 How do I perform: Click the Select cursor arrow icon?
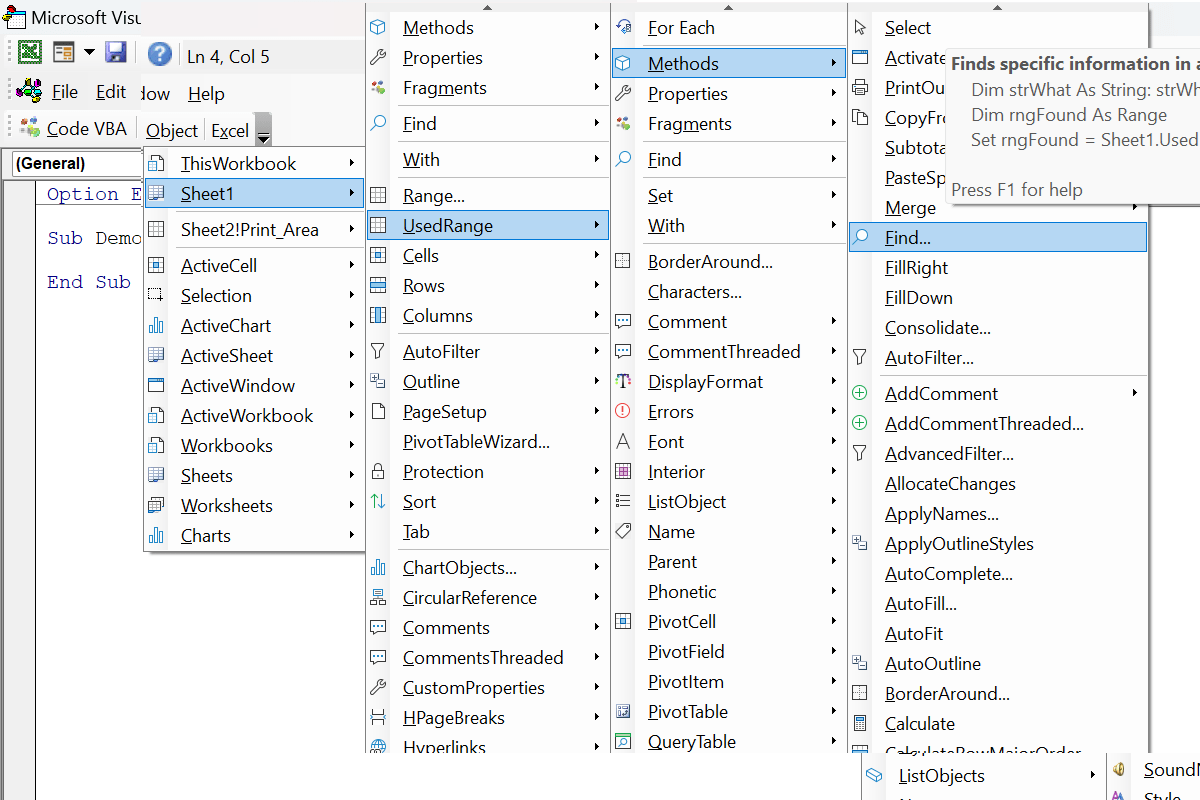(860, 27)
